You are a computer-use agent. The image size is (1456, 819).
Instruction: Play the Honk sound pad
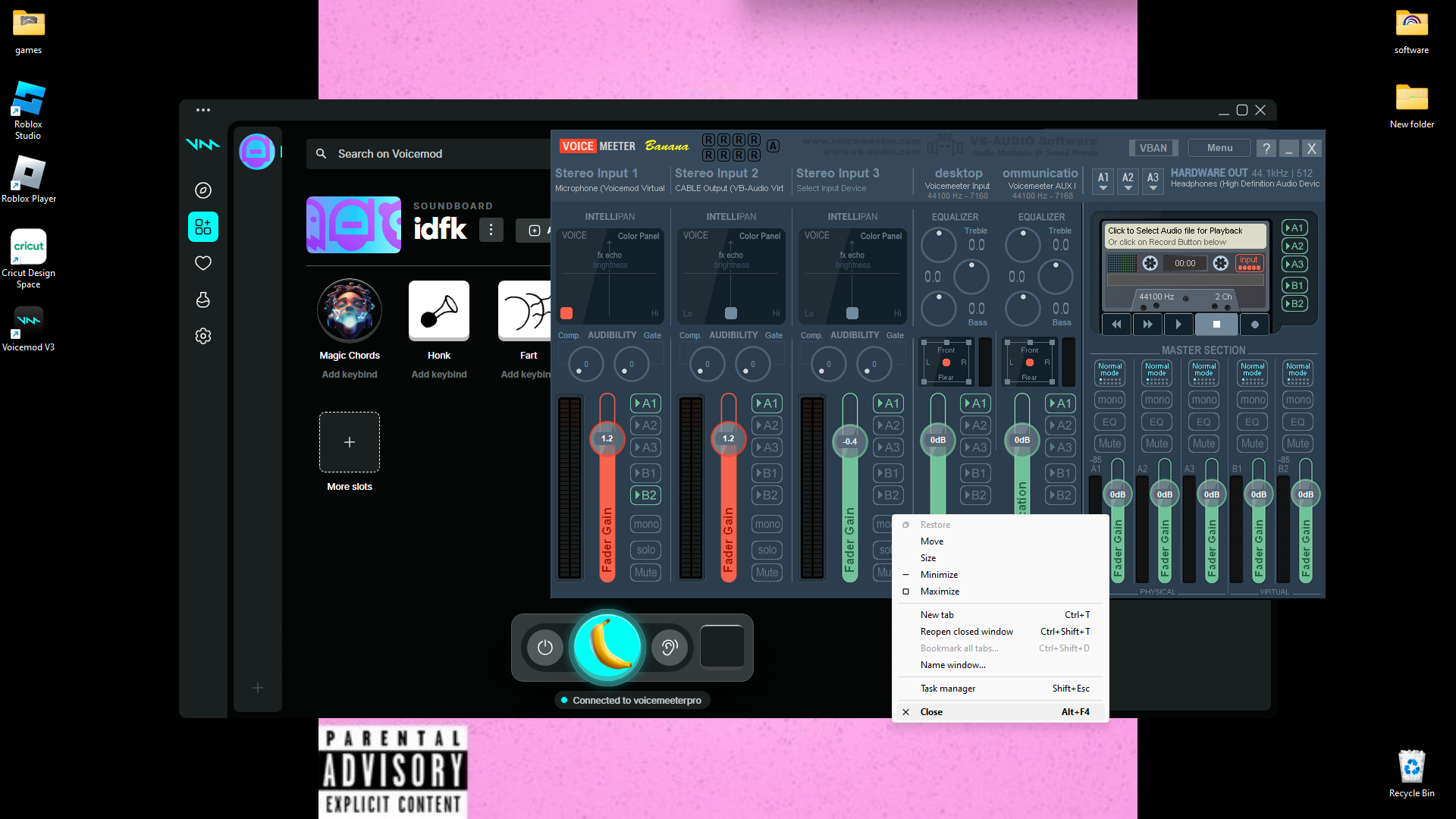439,311
